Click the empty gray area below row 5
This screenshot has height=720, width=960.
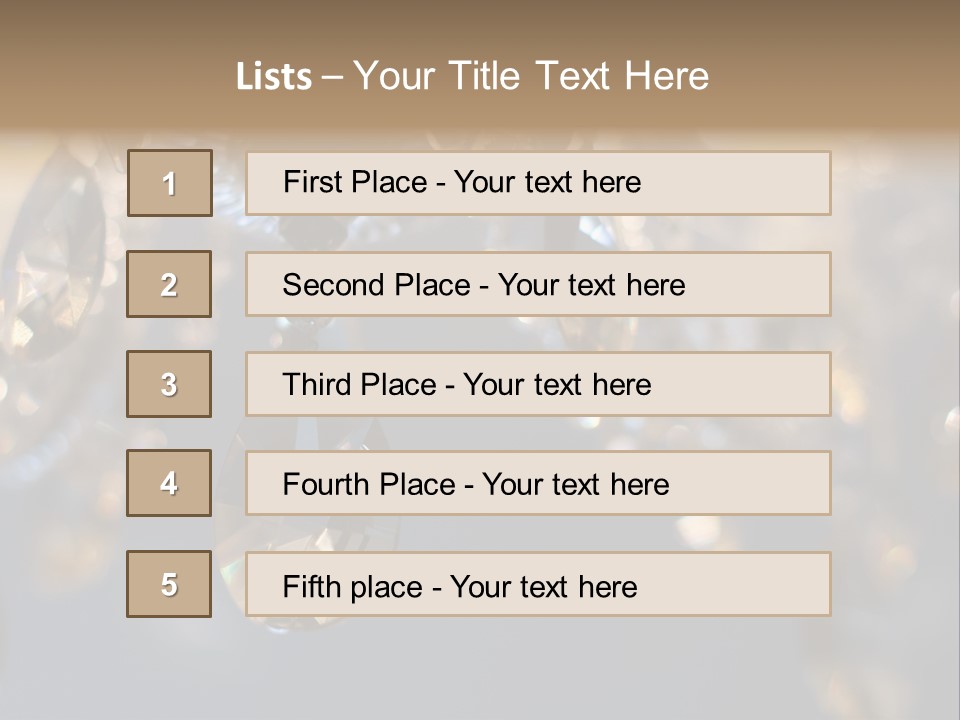point(480,668)
